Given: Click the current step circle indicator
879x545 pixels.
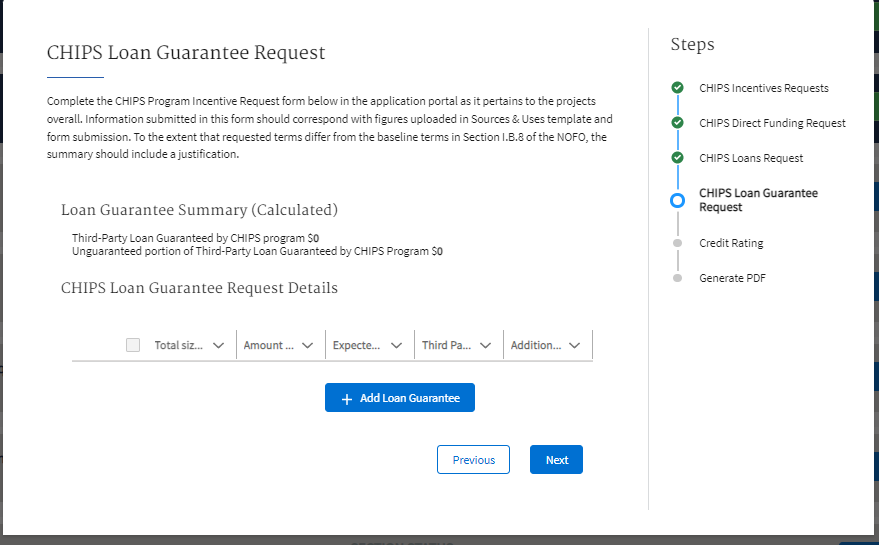Looking at the screenshot, I should coord(677,200).
